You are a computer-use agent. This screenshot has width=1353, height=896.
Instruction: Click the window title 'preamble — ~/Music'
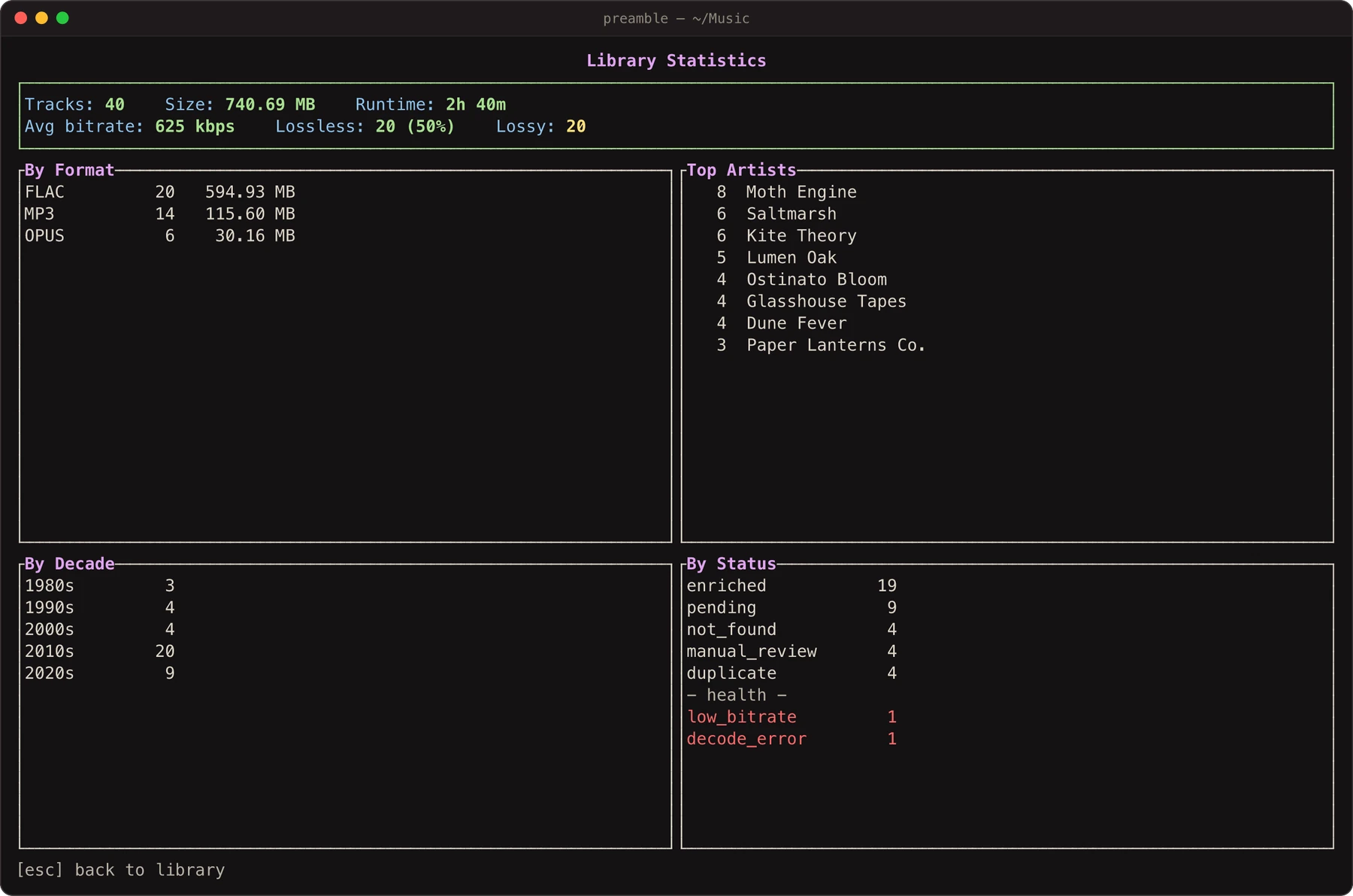[676, 18]
